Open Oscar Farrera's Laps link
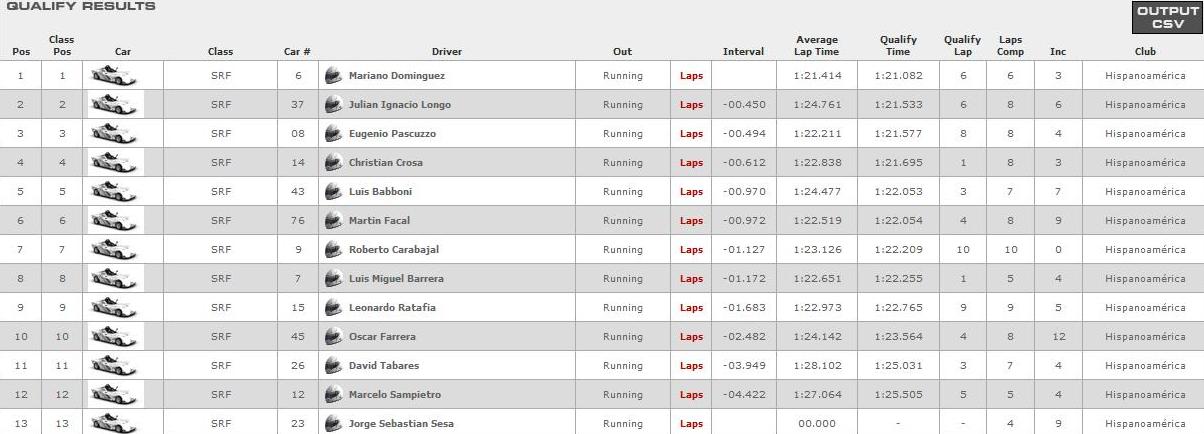The height and width of the screenshot is (434, 1204). pyautogui.click(x=691, y=337)
